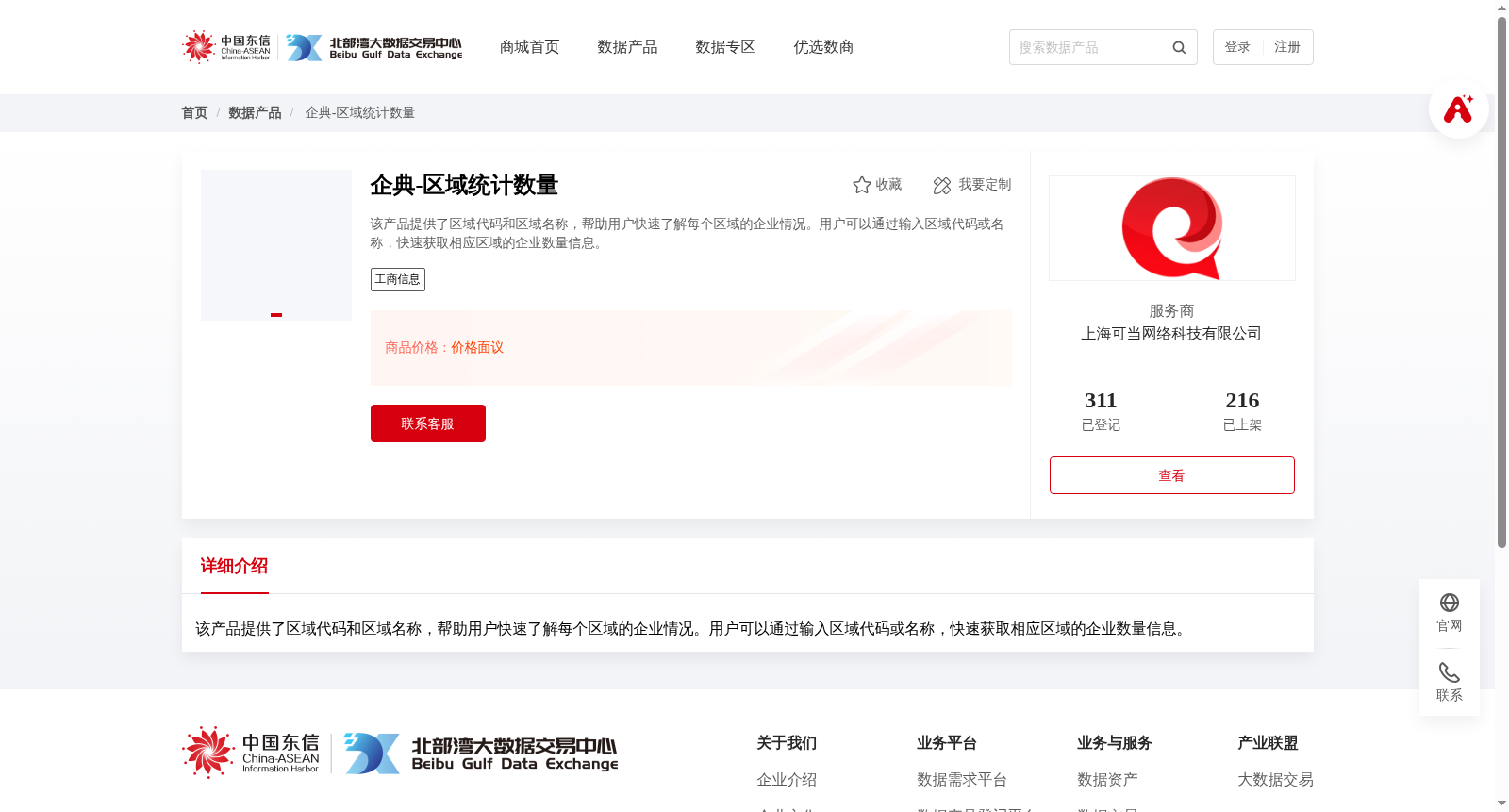1509x812 pixels.
Task: Click the product image thumbnail
Action: pos(276,245)
